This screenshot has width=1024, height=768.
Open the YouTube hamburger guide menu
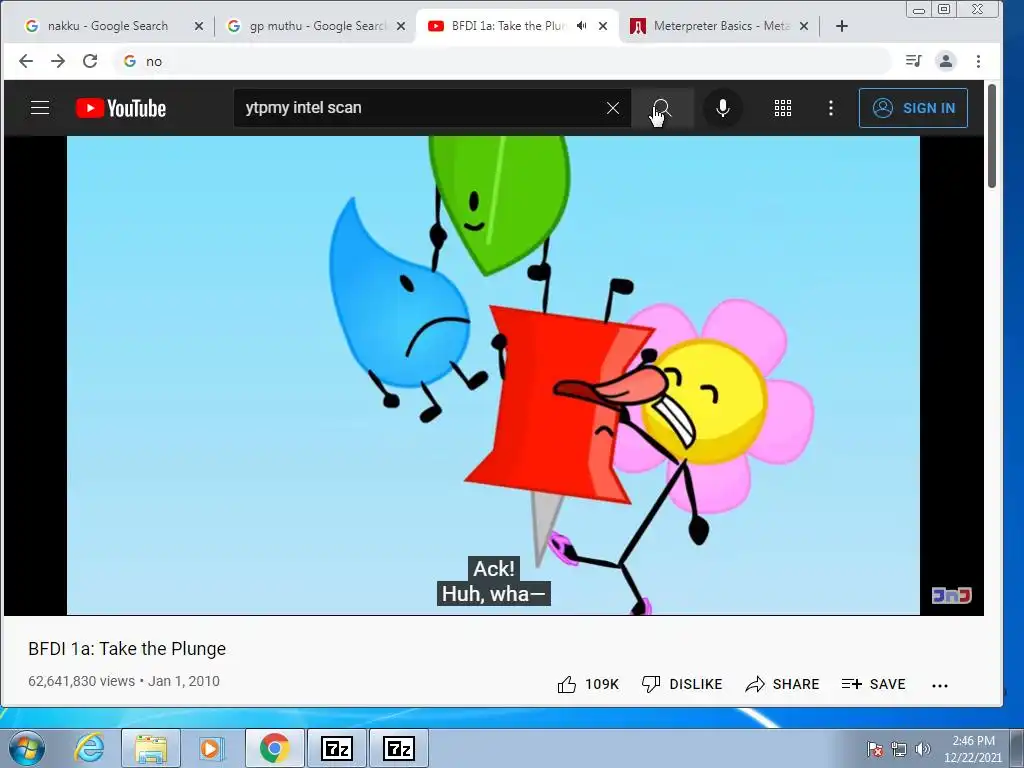[40, 108]
